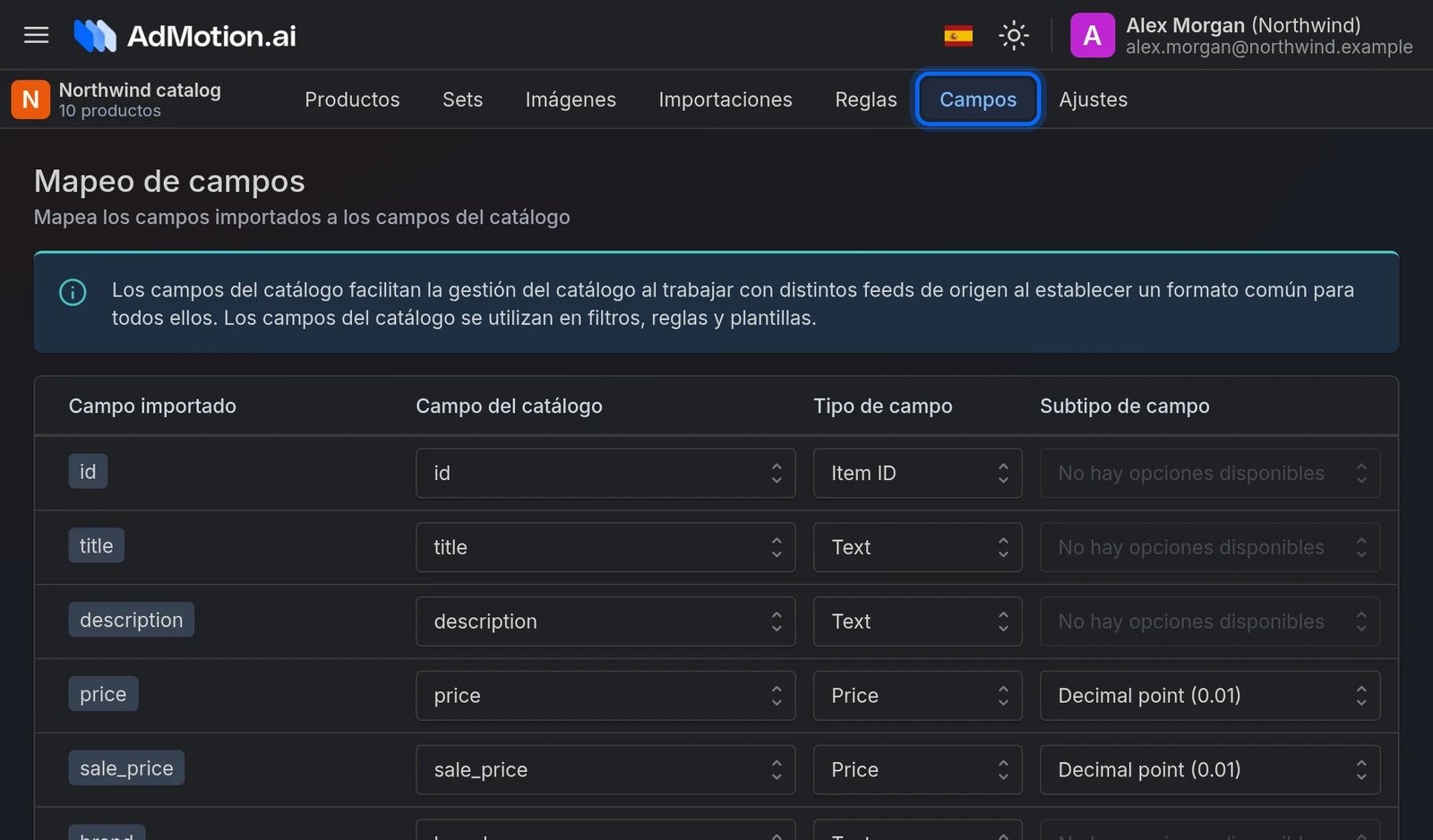Image resolution: width=1433 pixels, height=840 pixels.
Task: Click the imported field tag 'id'
Action: pyautogui.click(x=88, y=471)
